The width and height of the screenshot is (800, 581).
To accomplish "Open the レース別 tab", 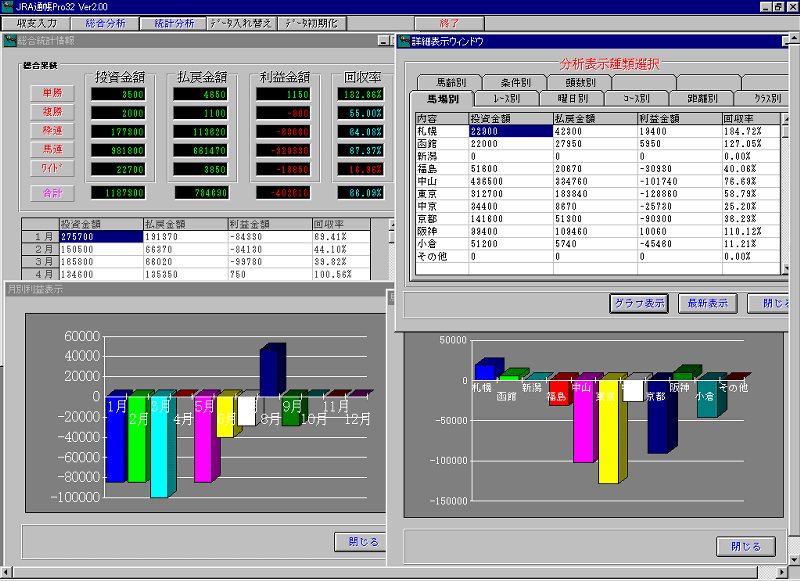I will tap(507, 99).
